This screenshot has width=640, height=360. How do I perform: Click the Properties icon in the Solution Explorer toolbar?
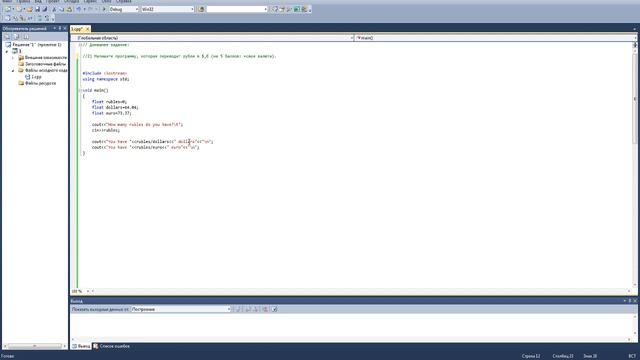[x=7, y=37]
